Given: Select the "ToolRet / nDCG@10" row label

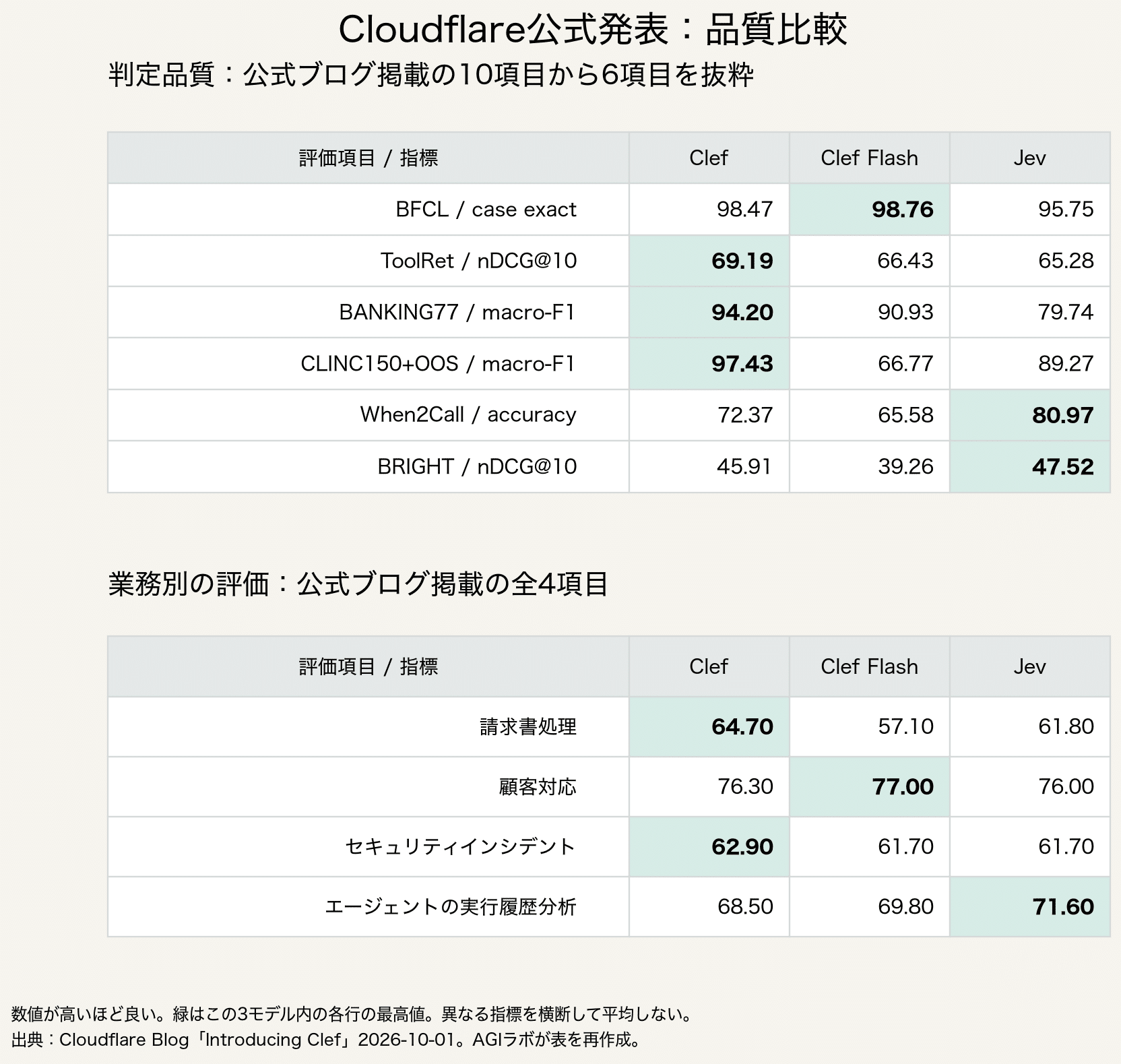Looking at the screenshot, I should (478, 261).
